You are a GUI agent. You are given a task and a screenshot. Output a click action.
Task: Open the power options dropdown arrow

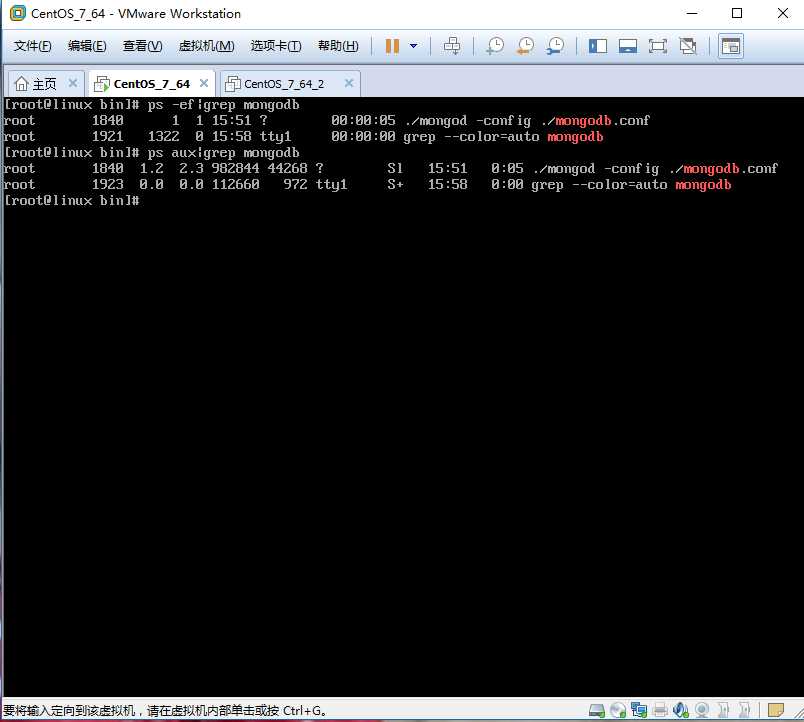point(413,46)
